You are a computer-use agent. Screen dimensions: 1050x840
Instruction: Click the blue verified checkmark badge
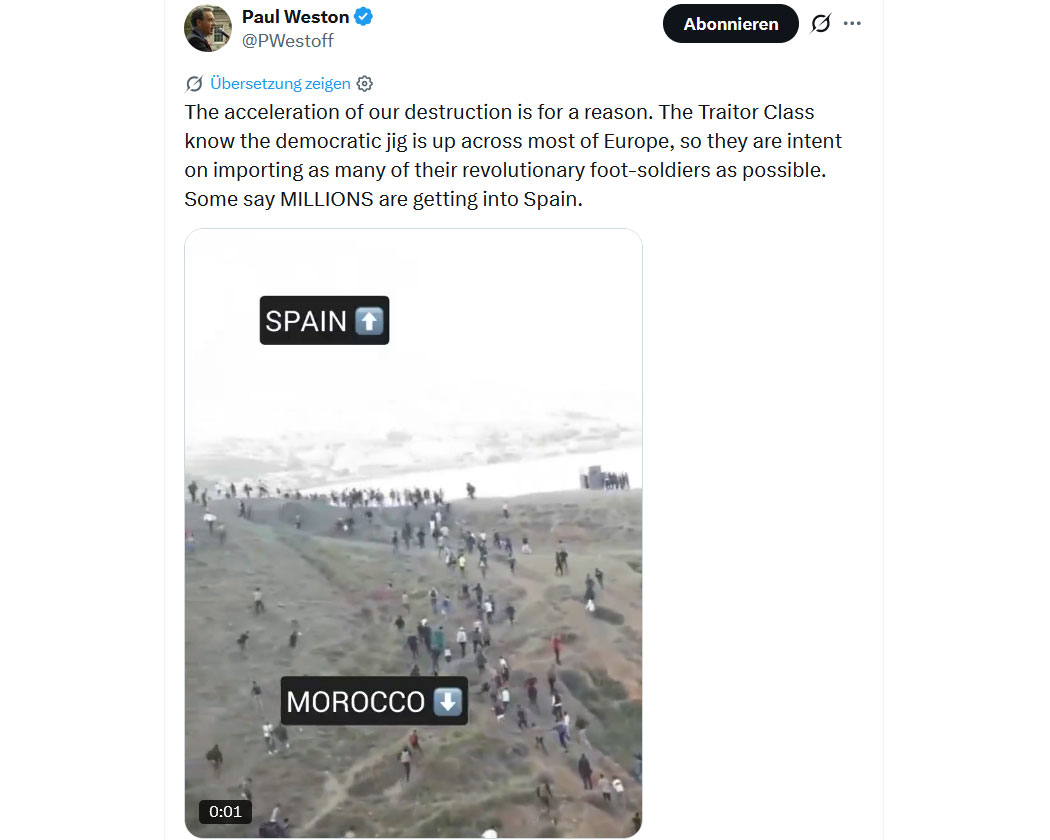[364, 16]
